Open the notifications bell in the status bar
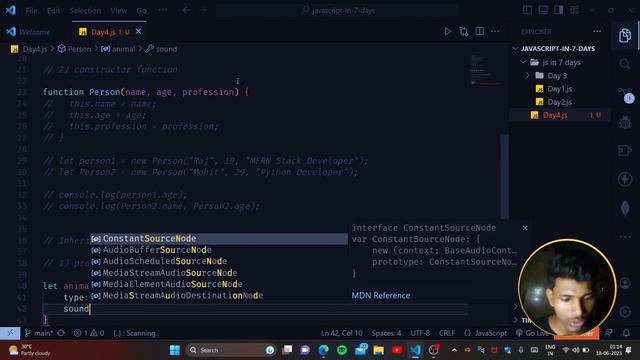The image size is (640, 360). [626, 333]
